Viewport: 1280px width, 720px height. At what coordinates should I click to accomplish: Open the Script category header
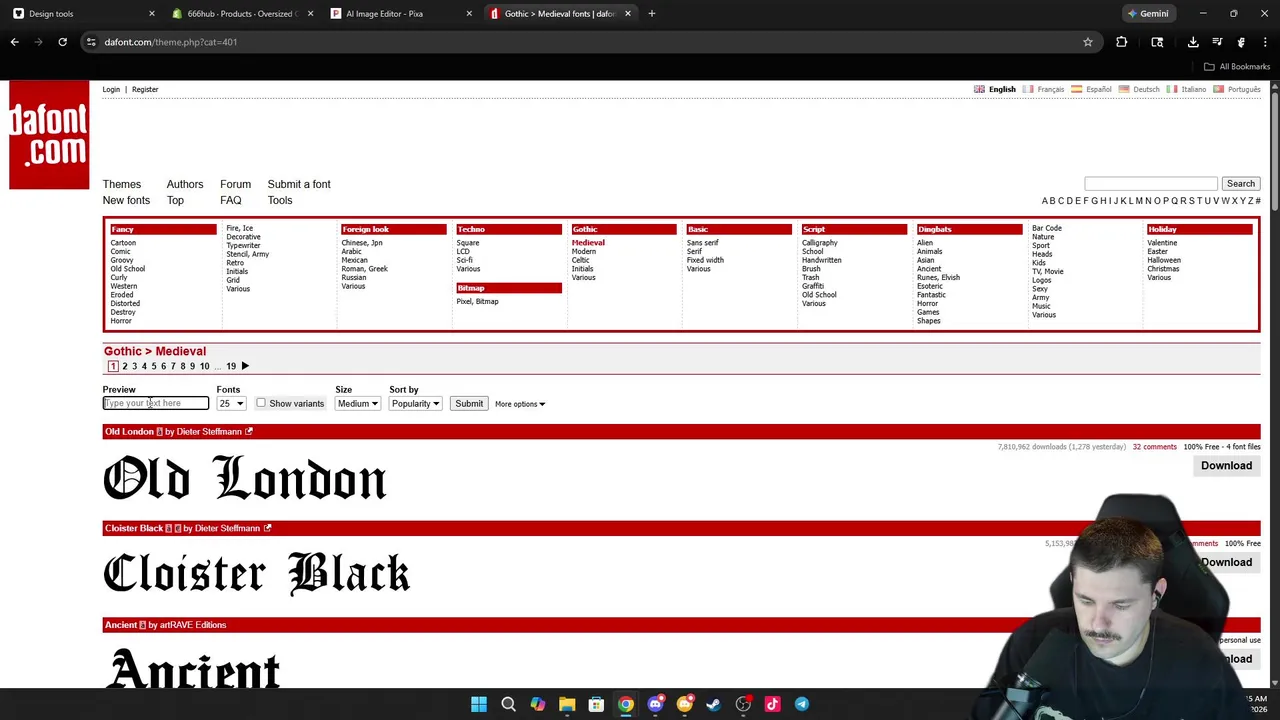point(853,229)
